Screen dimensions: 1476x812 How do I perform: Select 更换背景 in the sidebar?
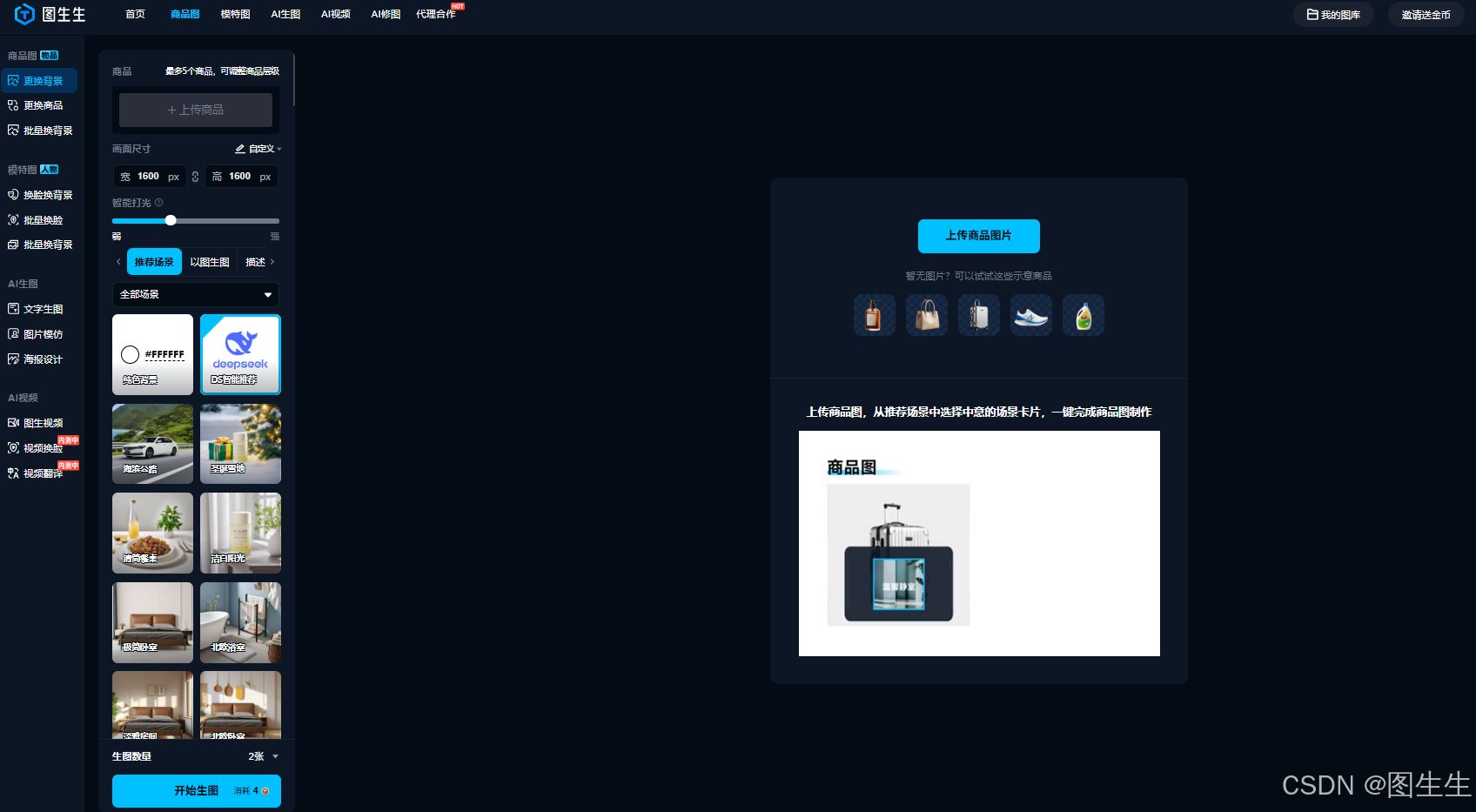tap(38, 81)
